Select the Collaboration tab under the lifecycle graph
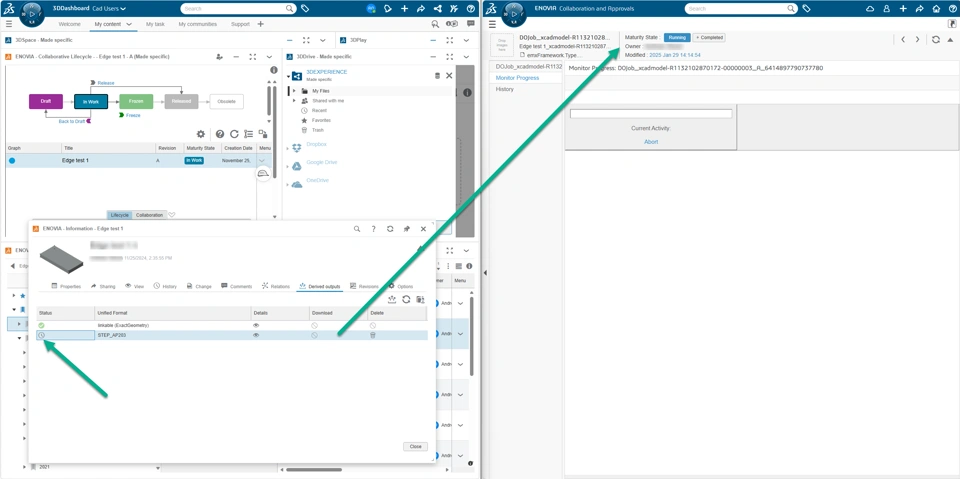The width and height of the screenshot is (960, 479). tap(149, 215)
